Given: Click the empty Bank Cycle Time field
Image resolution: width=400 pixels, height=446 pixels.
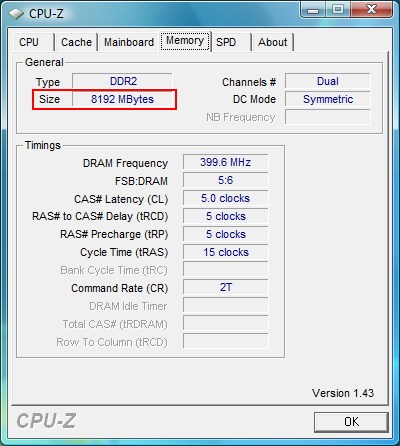Looking at the screenshot, I should point(226,269).
